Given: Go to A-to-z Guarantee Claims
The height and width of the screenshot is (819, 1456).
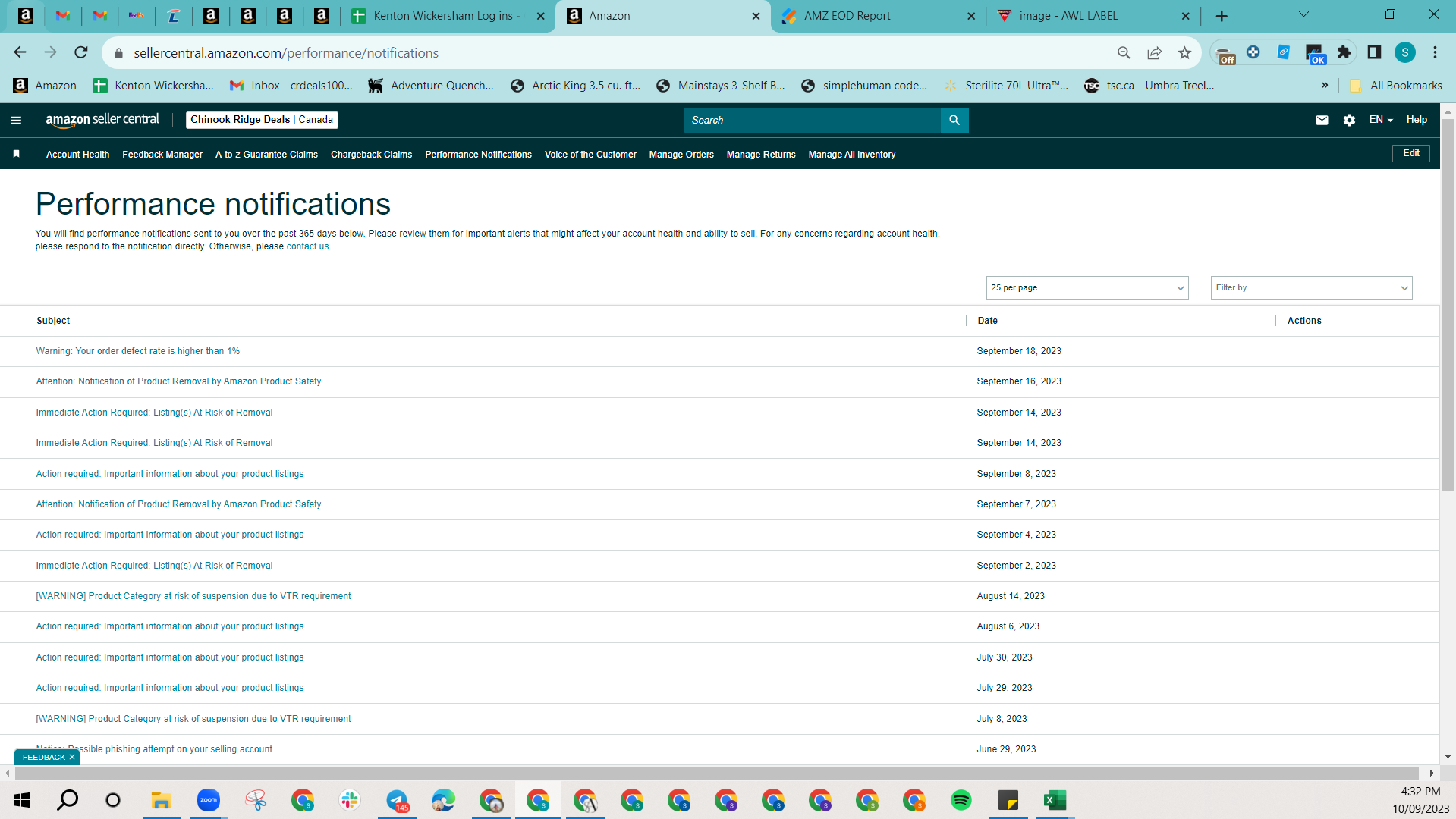Looking at the screenshot, I should click(x=266, y=155).
